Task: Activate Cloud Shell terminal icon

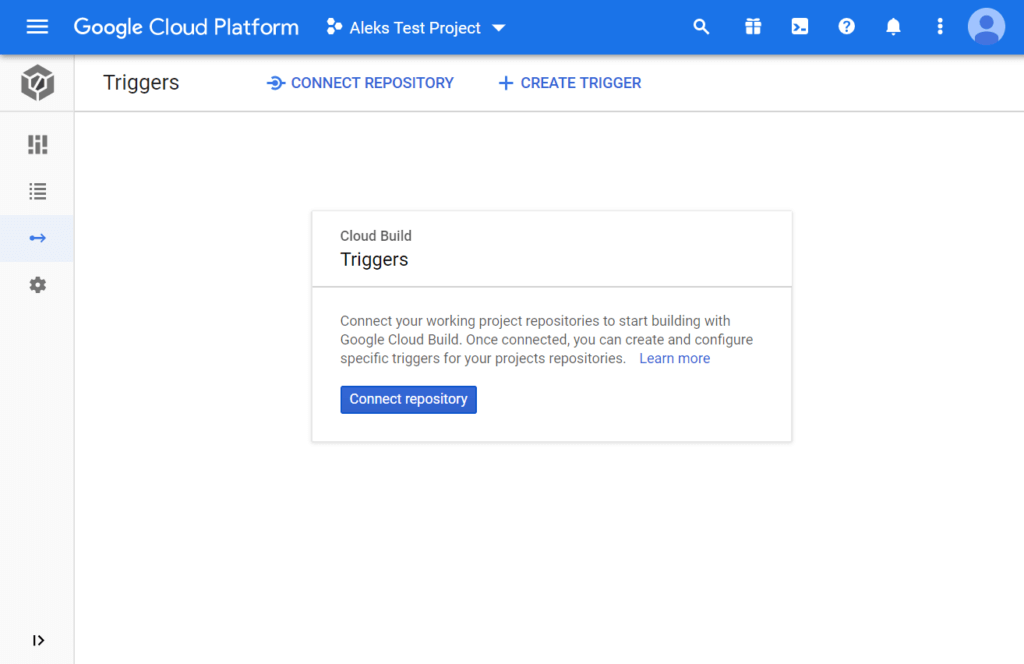Action: click(x=800, y=27)
